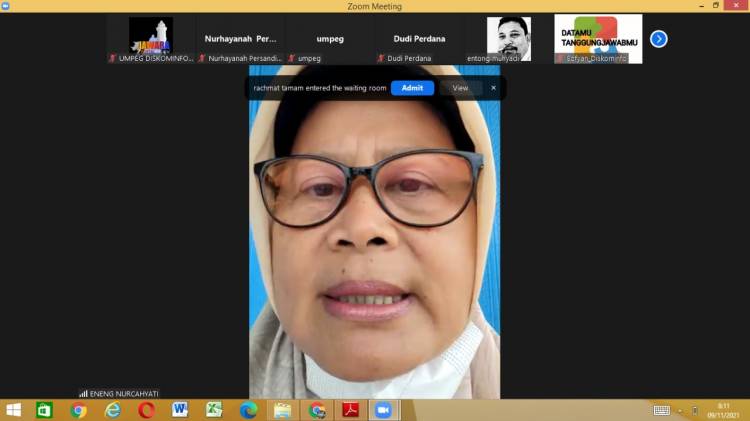
Task: Open Adobe Acrobat Reader from the taskbar
Action: pyautogui.click(x=351, y=410)
